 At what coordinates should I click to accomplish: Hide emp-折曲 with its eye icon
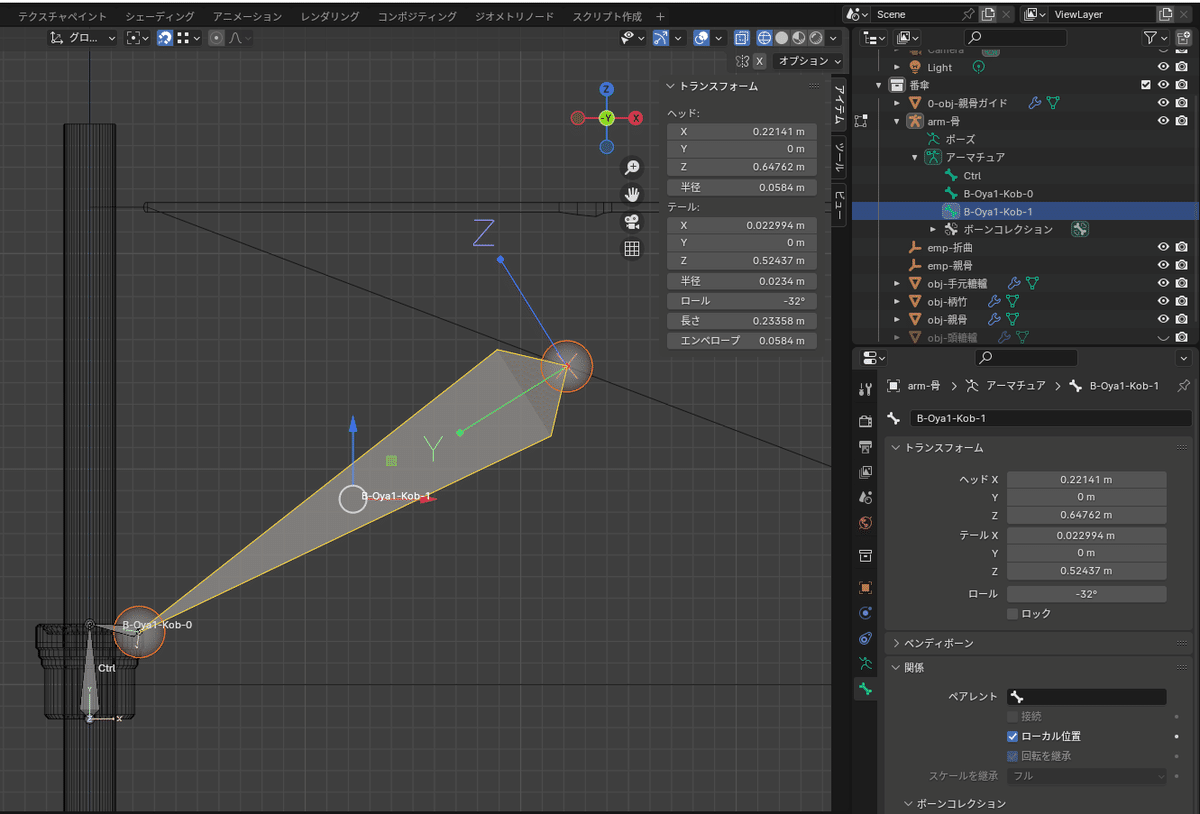tap(1163, 247)
